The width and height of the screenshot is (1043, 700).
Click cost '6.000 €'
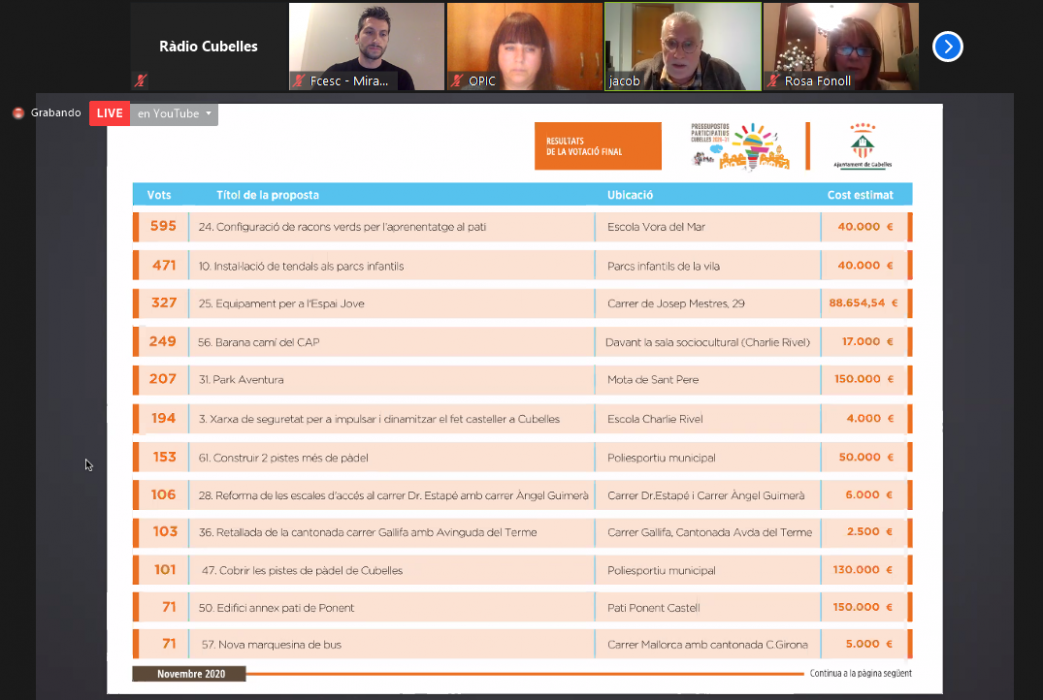click(x=869, y=494)
